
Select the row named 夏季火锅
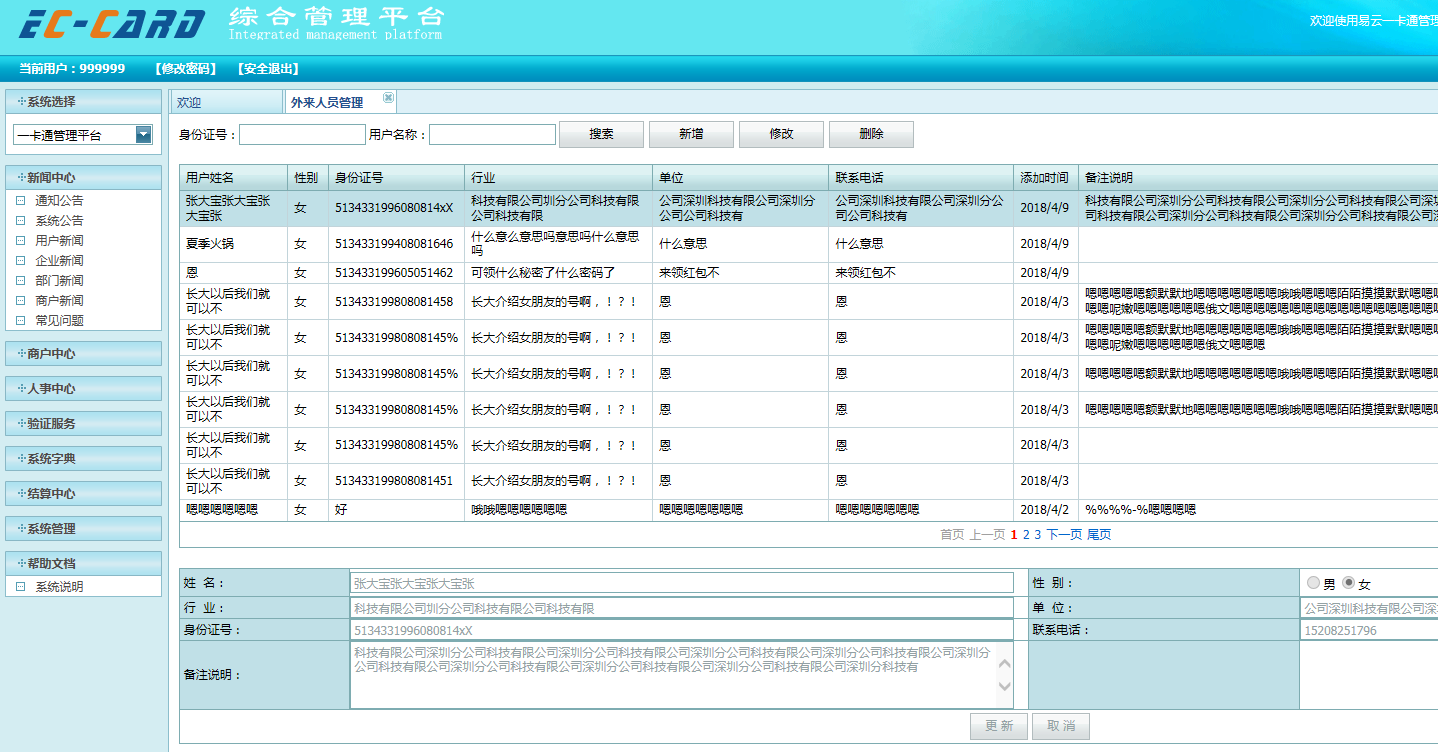808,244
